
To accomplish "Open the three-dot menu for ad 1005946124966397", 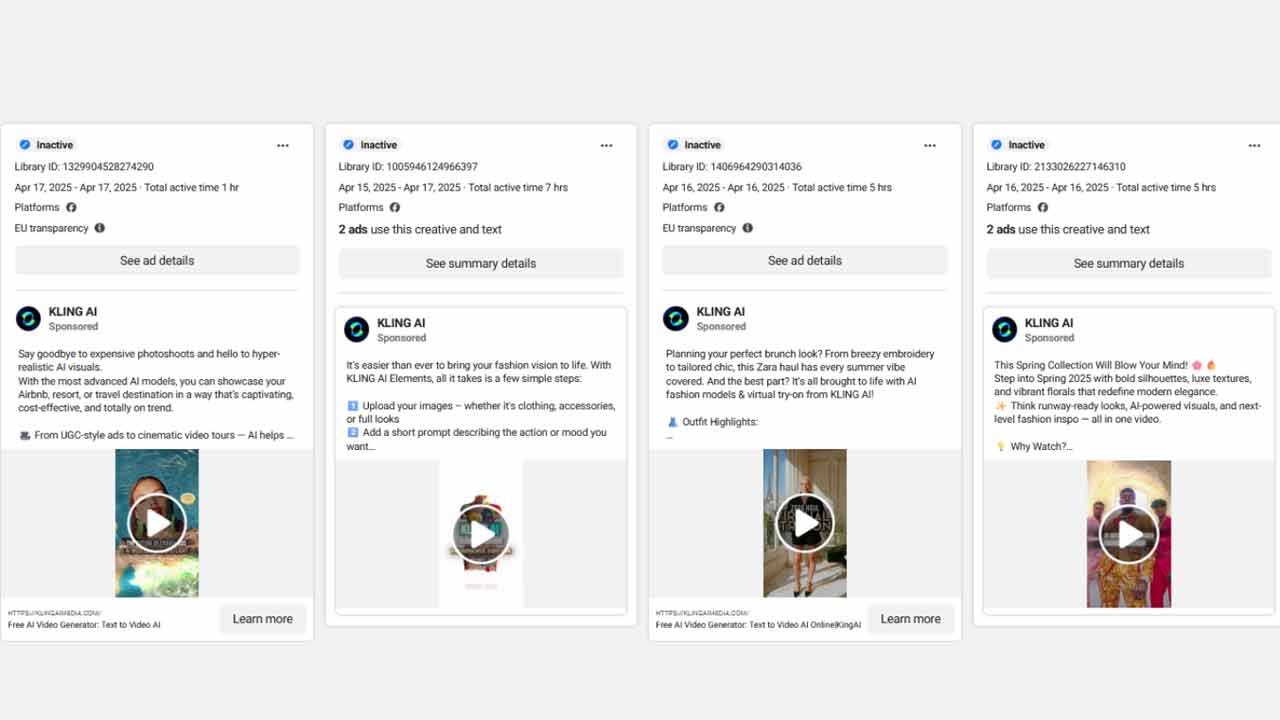I will click(607, 146).
